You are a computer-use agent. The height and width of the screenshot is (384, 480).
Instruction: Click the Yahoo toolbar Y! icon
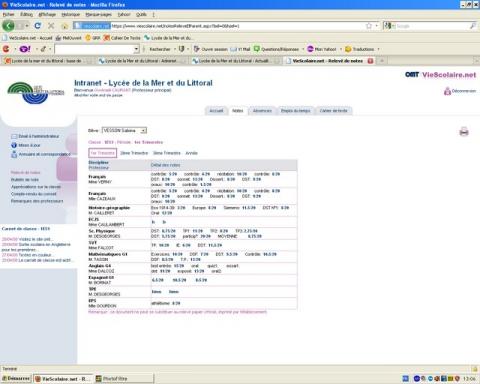click(x=25, y=49)
